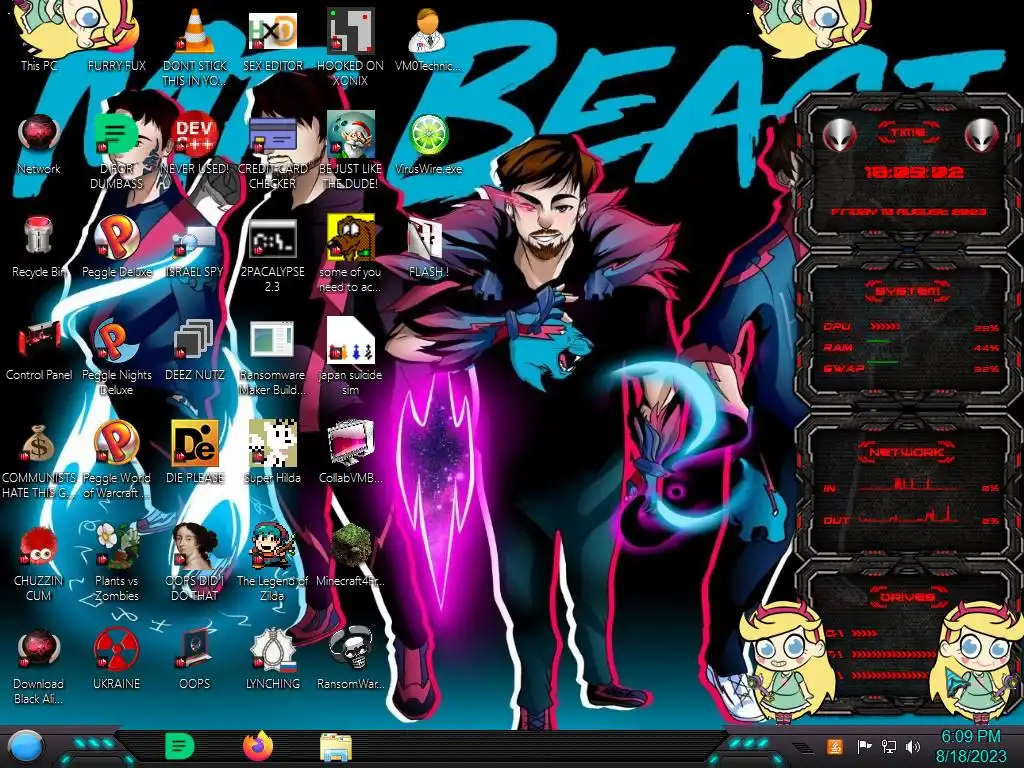The image size is (1024, 768).
Task: Open the Action Center flag icon
Action: 864,746
